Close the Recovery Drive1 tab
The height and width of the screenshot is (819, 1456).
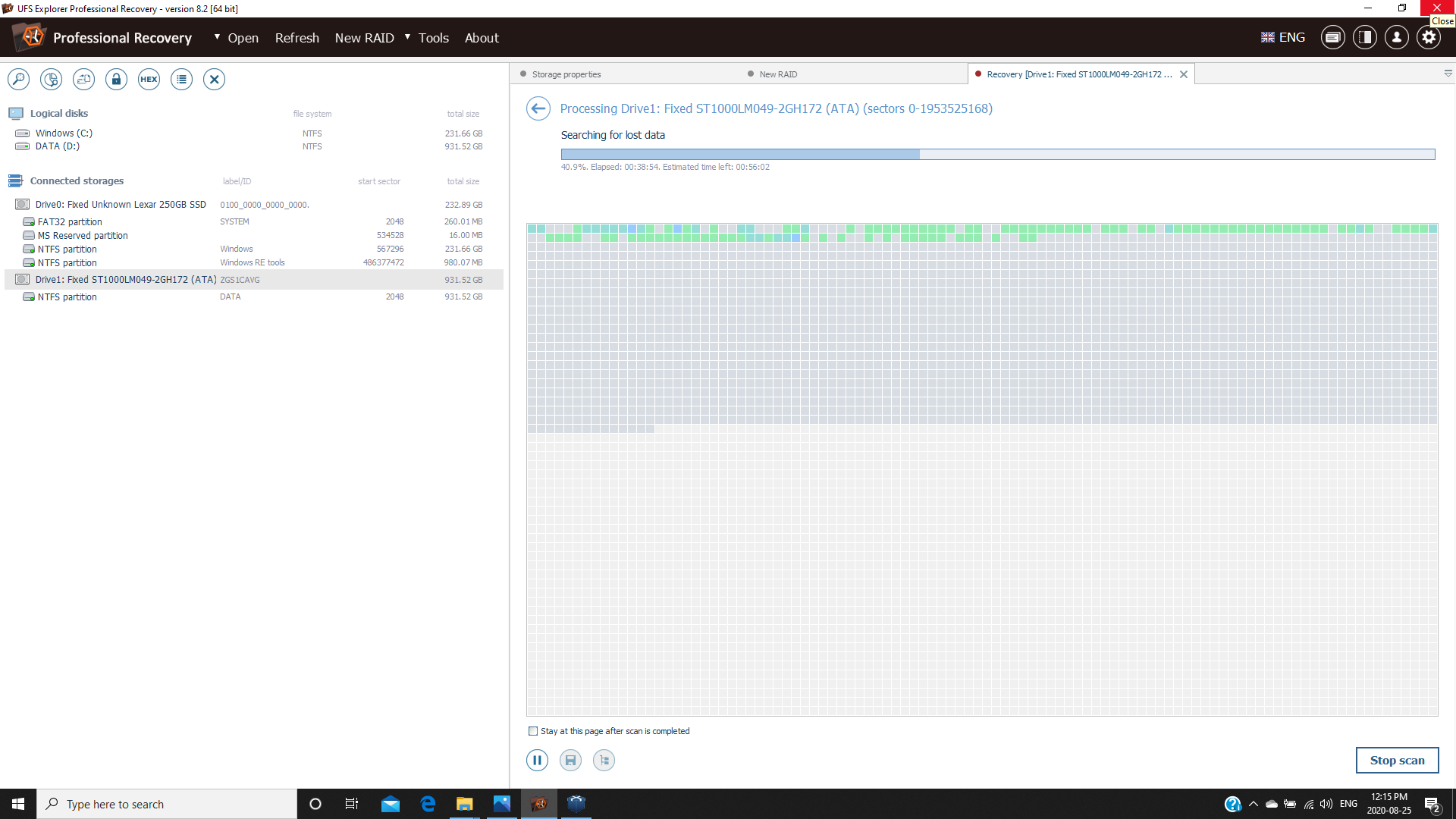[1184, 74]
